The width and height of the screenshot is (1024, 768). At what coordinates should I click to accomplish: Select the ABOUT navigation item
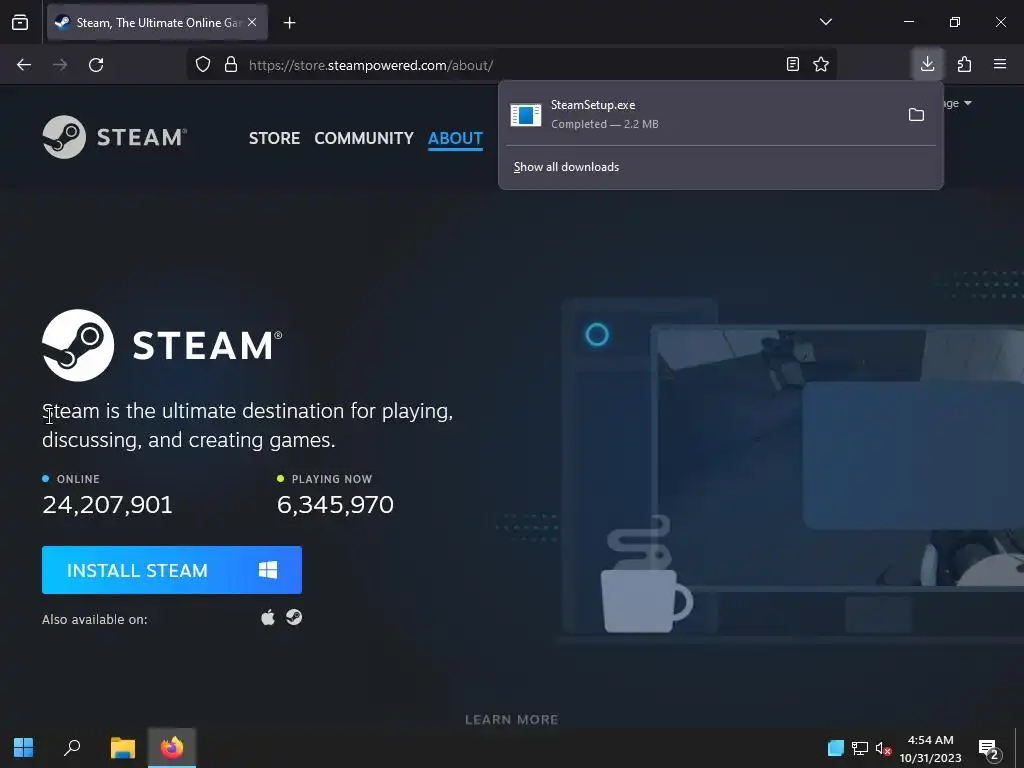(x=455, y=138)
